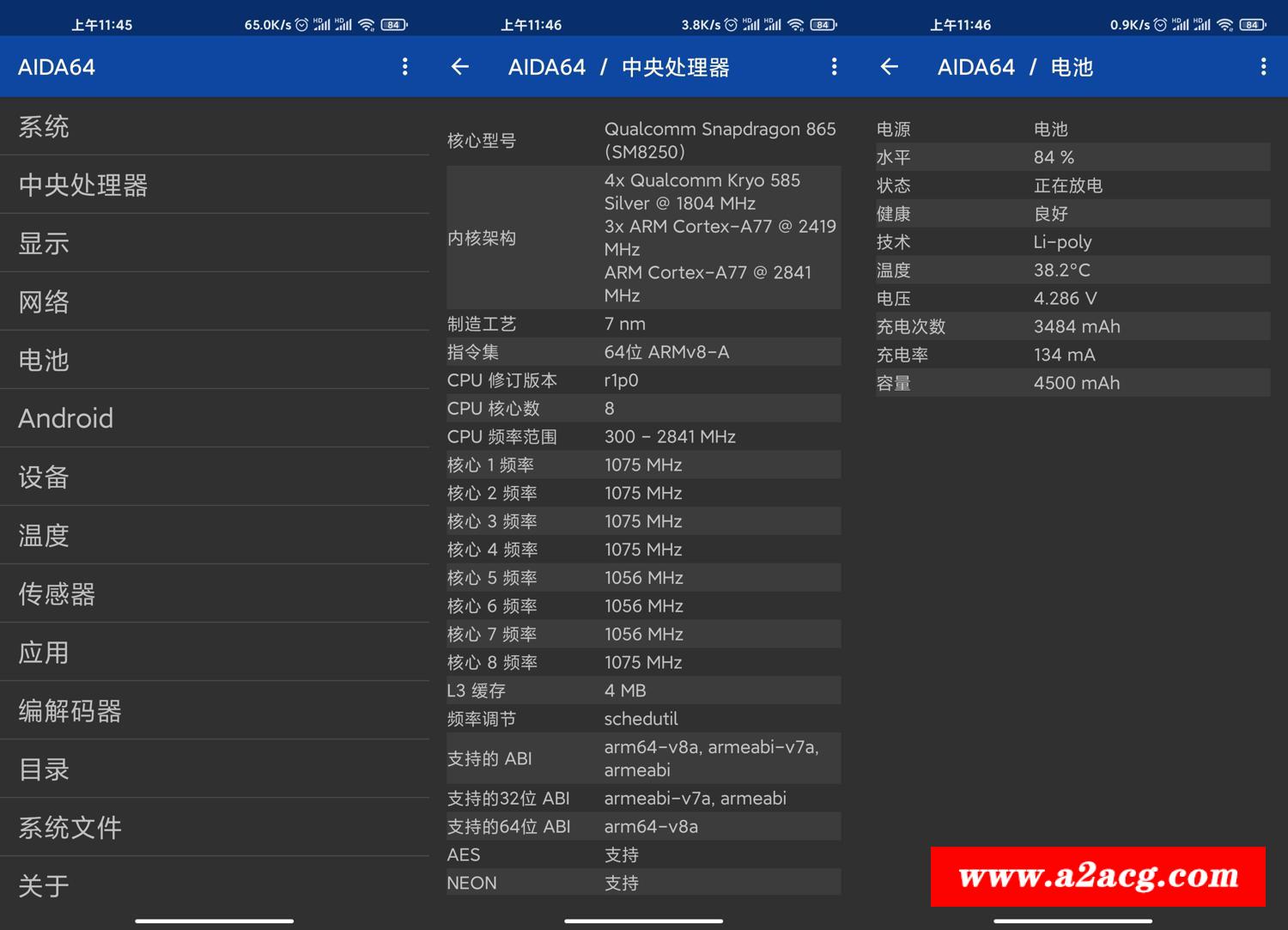Tap home gesture bar under main list
Viewport: 1288px width, 930px height.
click(x=215, y=921)
